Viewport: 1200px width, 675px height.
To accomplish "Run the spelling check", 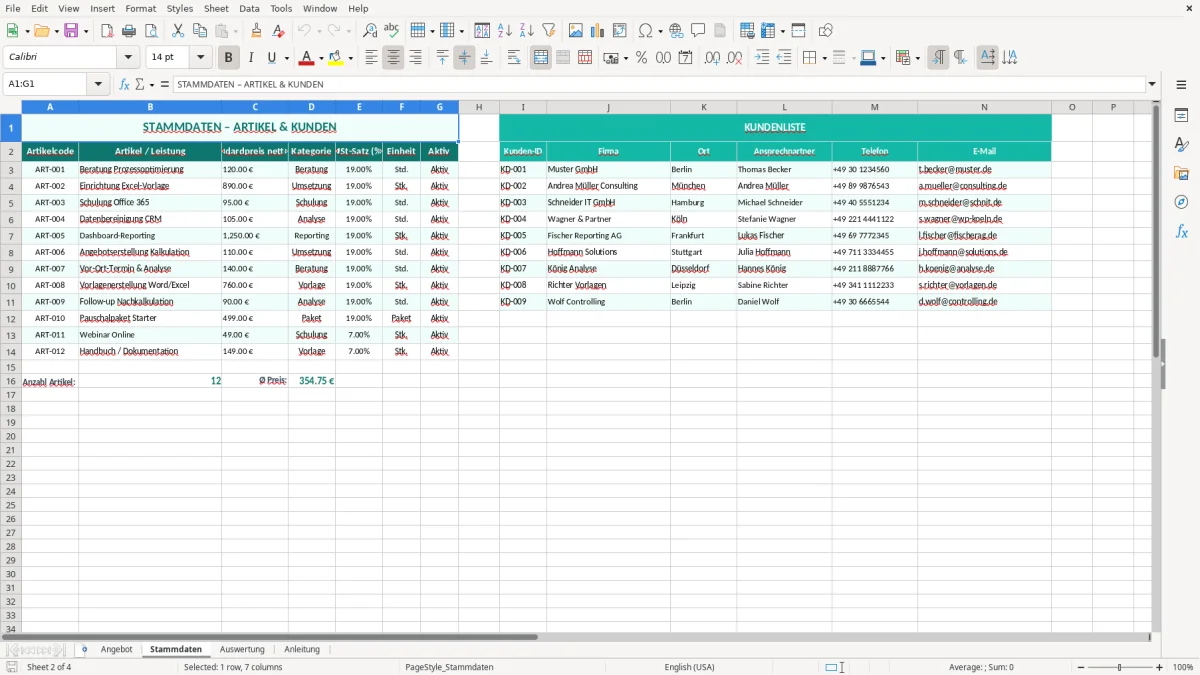I will coord(392,31).
